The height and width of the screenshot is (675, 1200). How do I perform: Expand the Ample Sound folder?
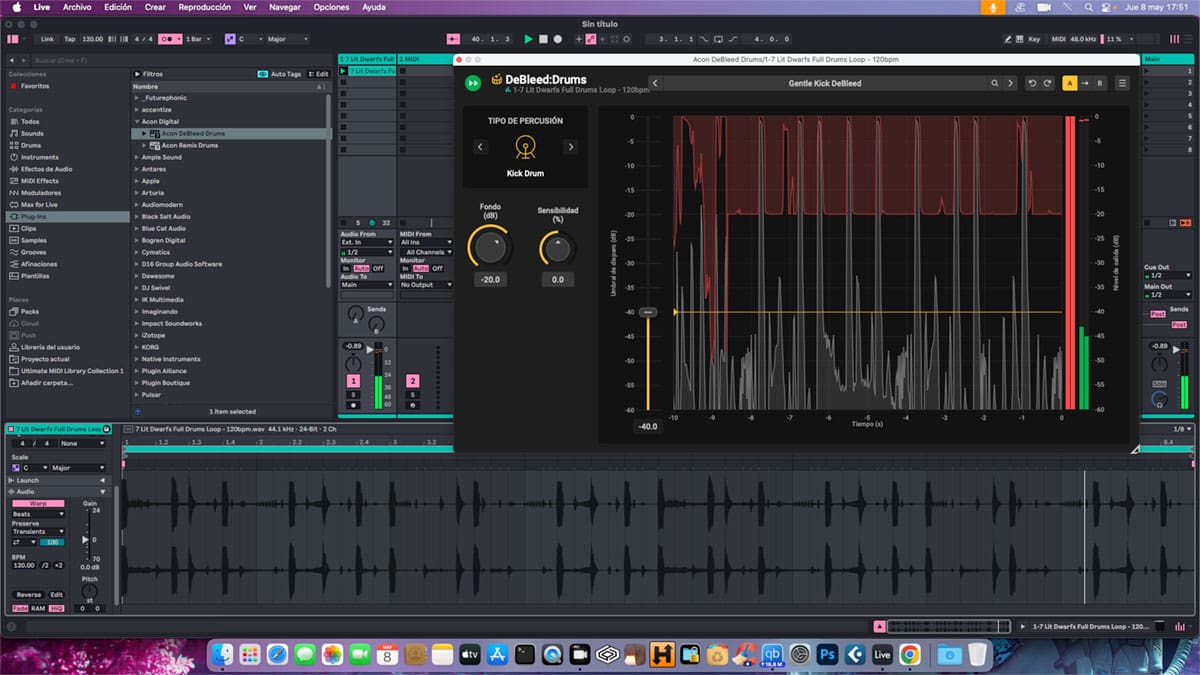(137, 157)
